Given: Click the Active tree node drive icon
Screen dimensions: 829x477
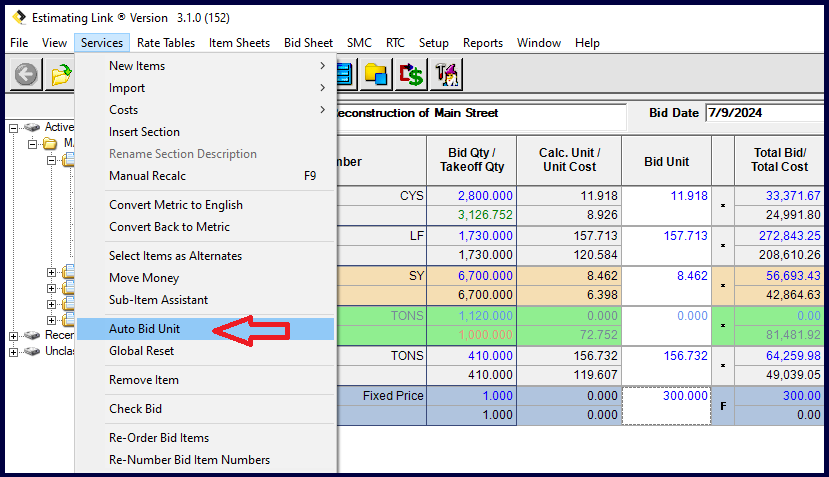Looking at the screenshot, I should (32, 127).
